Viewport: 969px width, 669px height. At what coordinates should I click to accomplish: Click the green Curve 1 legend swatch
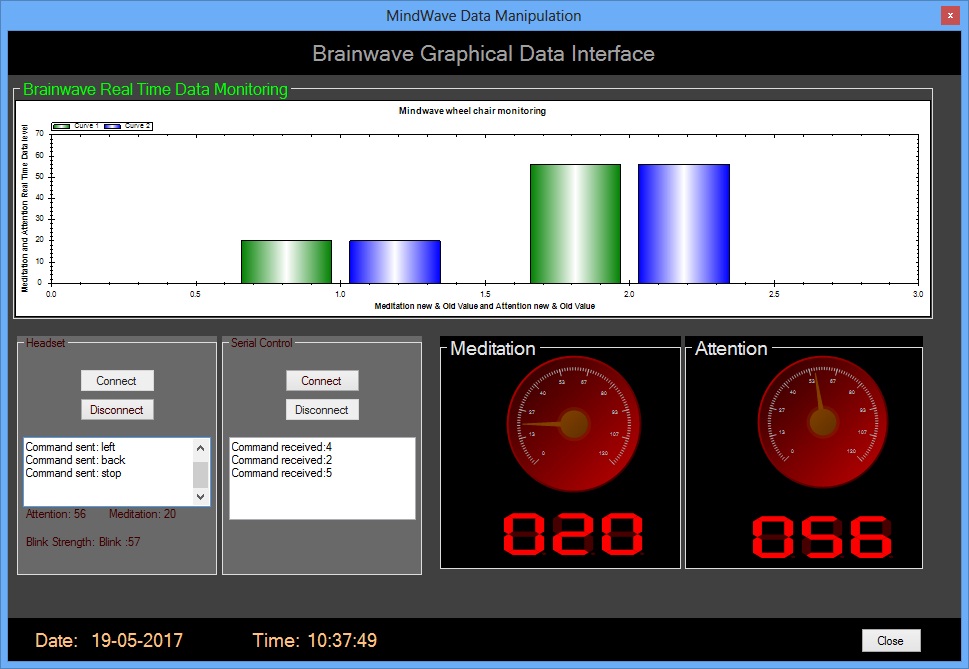pos(60,126)
